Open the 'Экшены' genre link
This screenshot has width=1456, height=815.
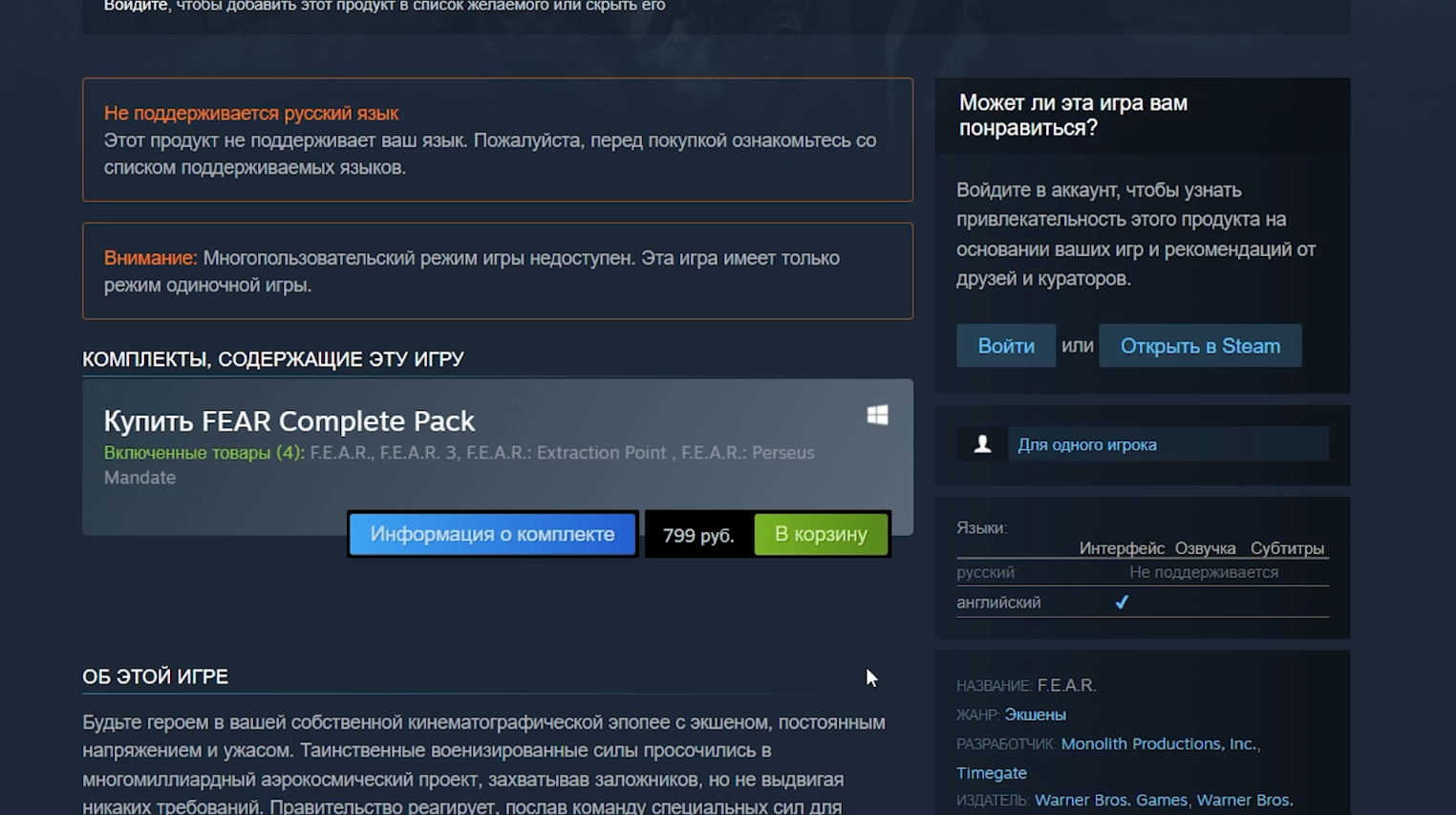click(x=1035, y=715)
